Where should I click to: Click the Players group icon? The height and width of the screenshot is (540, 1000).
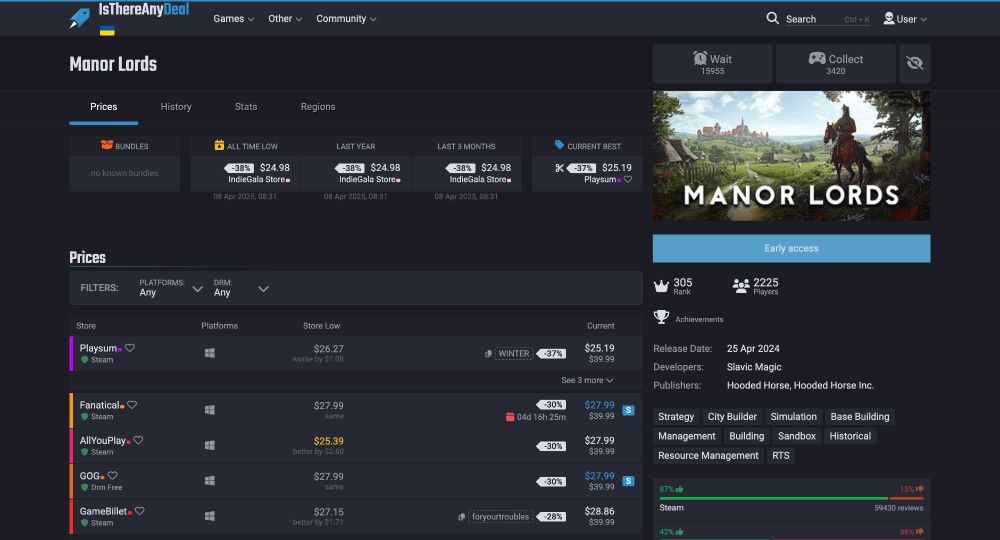click(x=740, y=286)
